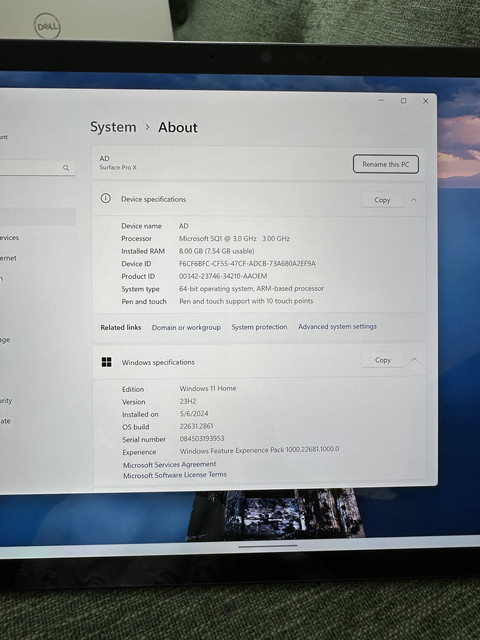
Task: Click the Related links label
Action: pos(121,327)
